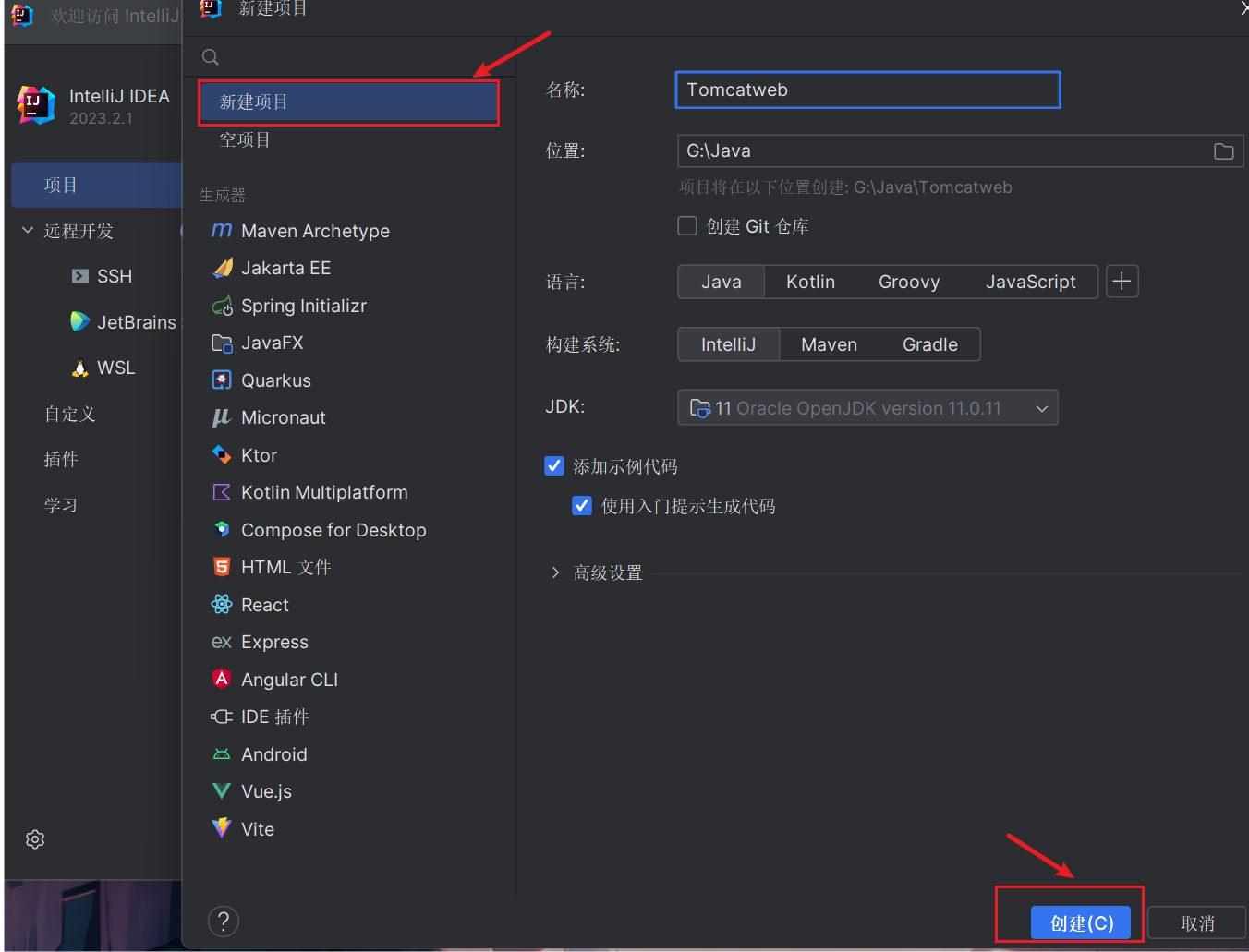Uncheck the 添加示例代码 checkbox
The width and height of the screenshot is (1249, 952).
554,466
